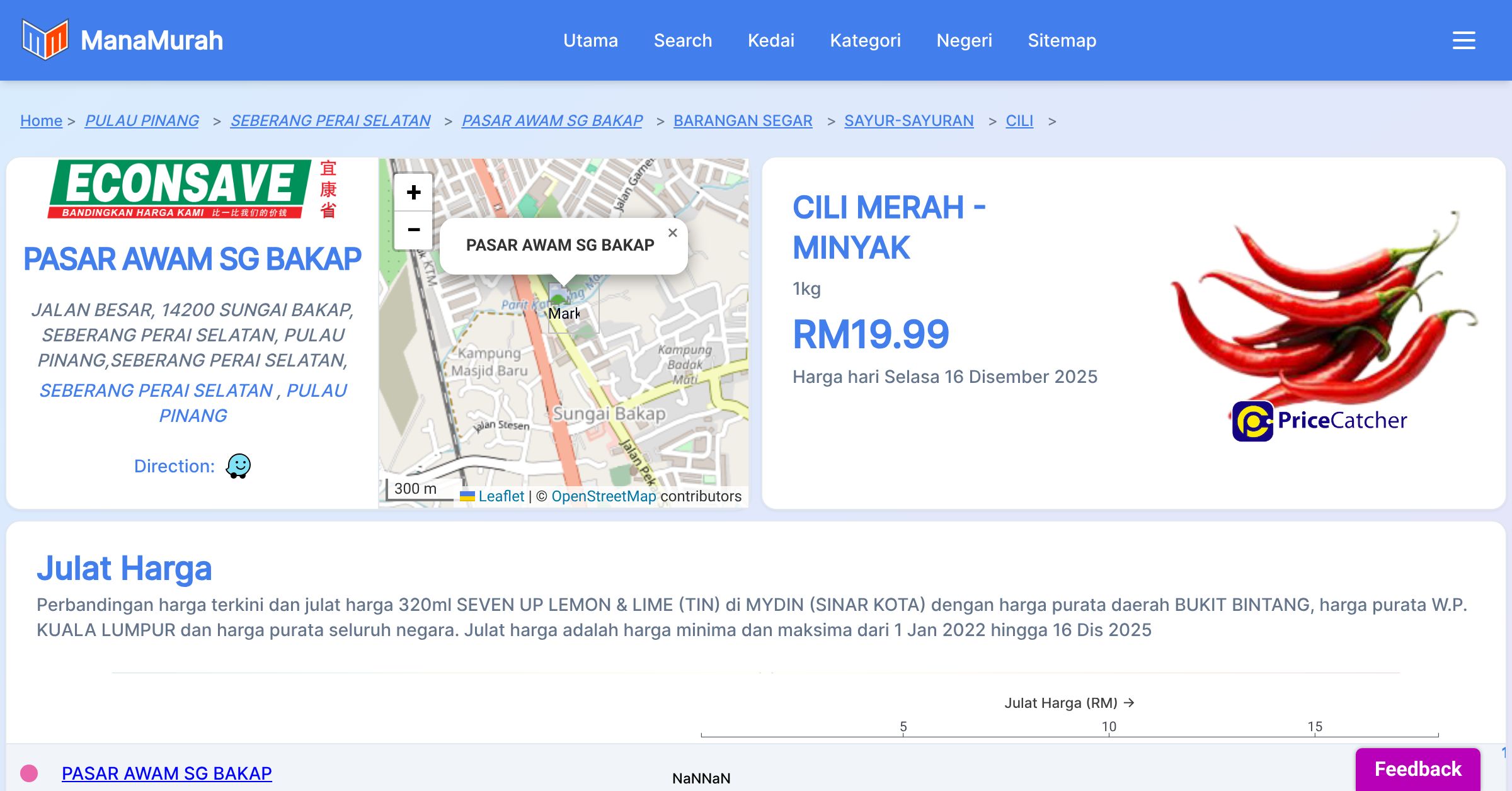Click the PriceCatcher logo
Viewport: 1512px width, 791px height.
(1319, 421)
